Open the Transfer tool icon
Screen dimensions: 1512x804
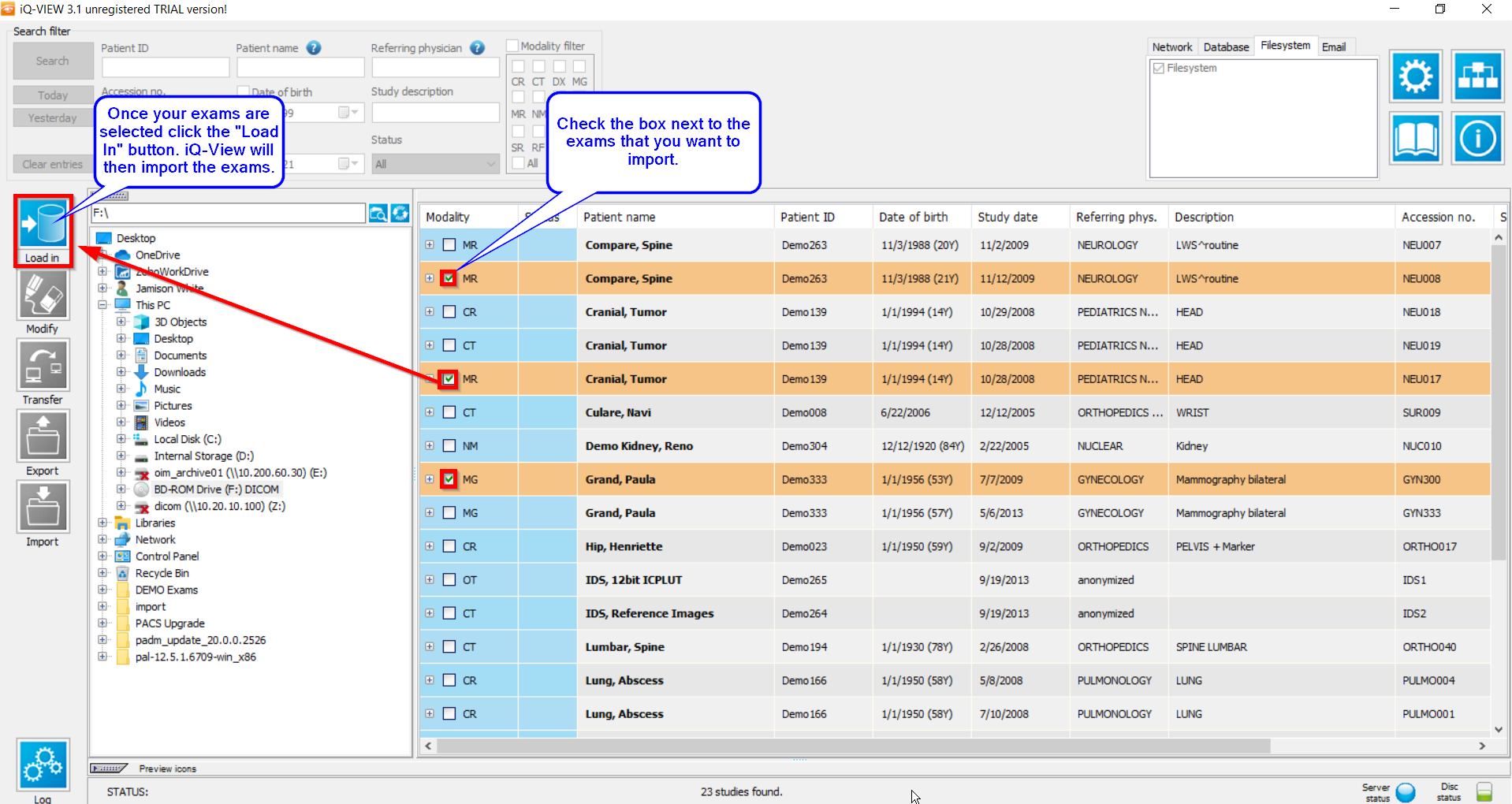[x=43, y=365]
